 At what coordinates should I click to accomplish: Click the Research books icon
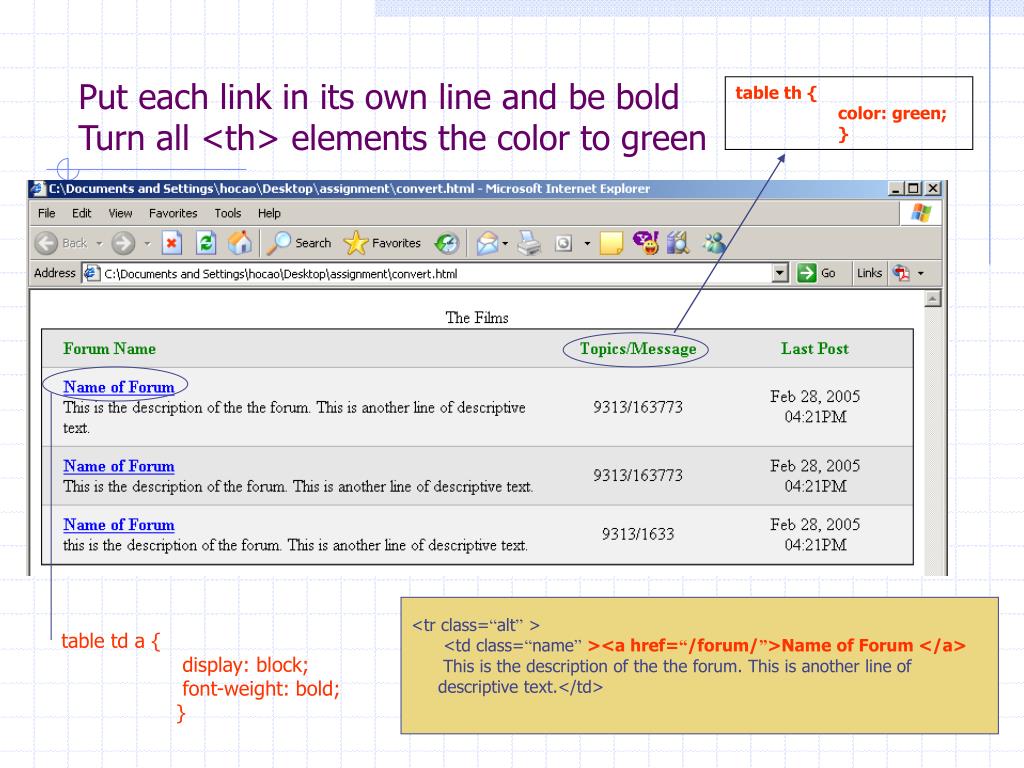tap(679, 243)
